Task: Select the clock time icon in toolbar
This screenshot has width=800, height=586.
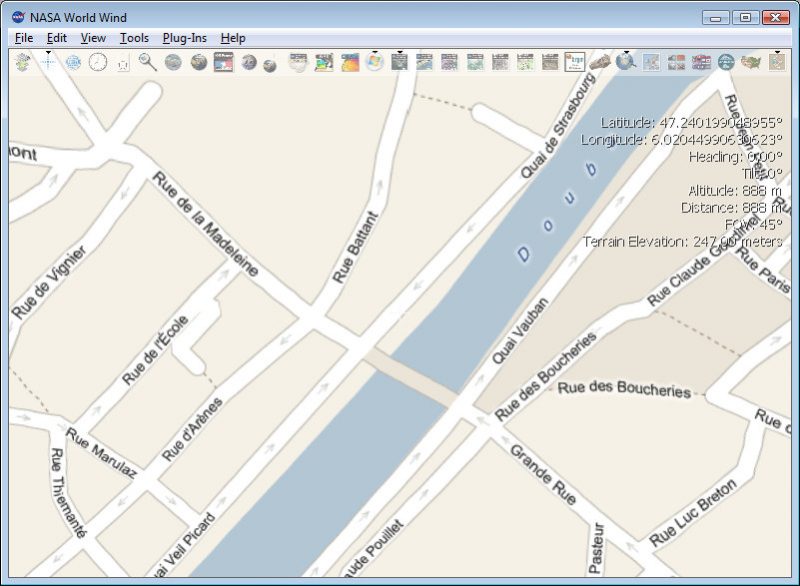Action: [x=98, y=63]
